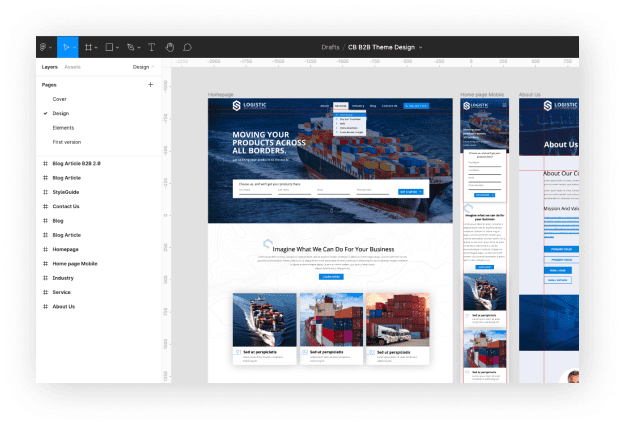
Task: Click the hero headline Moving Your Products
Action: click(x=269, y=143)
